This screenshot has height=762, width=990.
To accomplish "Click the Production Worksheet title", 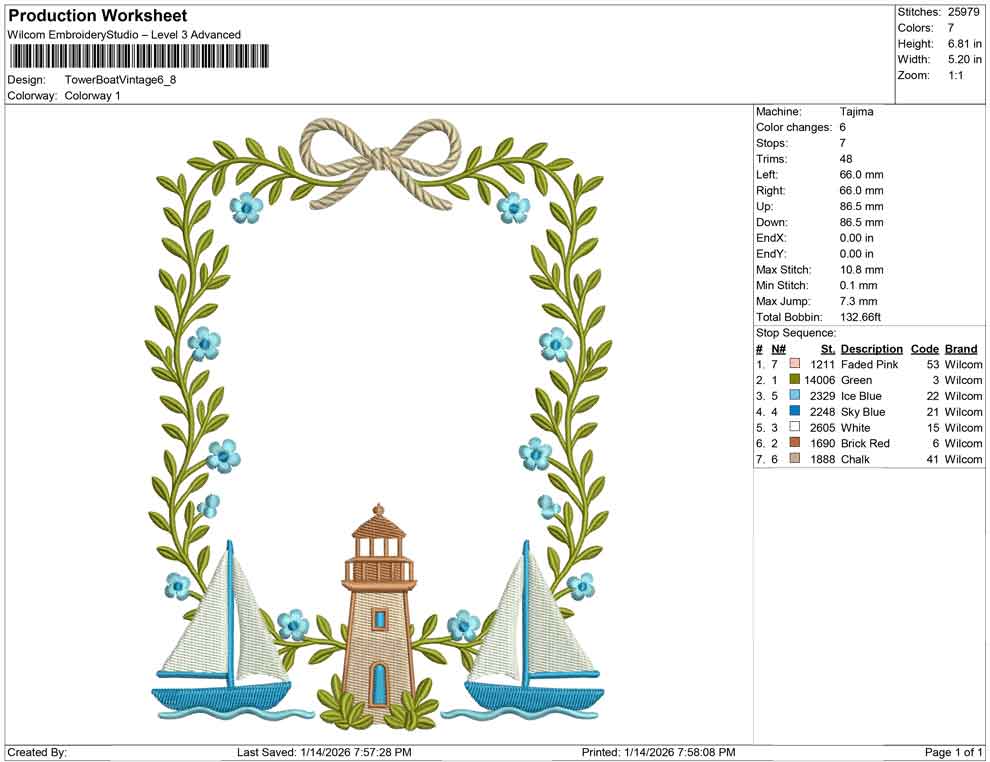I will click(97, 16).
